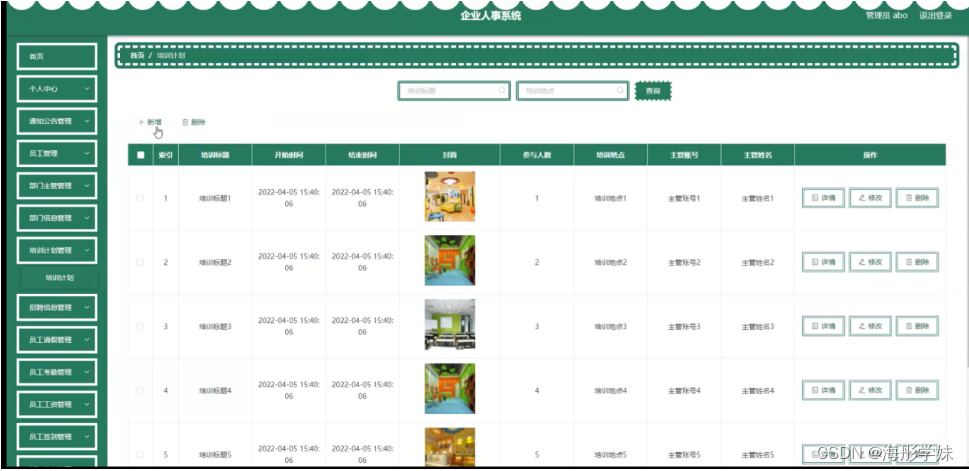Click cell 培训地点3
969x471 pixels.
tap(611, 326)
